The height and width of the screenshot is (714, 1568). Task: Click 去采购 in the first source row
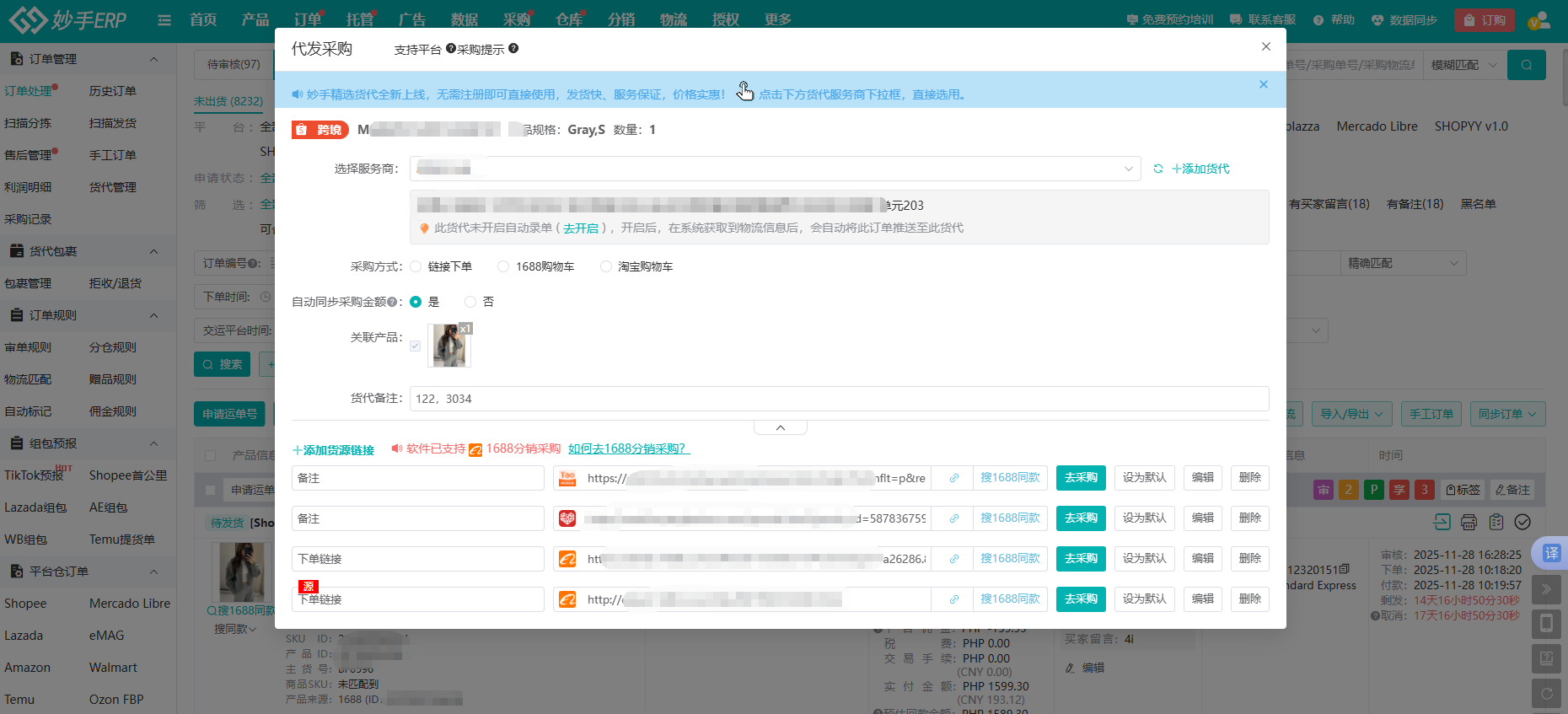click(x=1080, y=478)
